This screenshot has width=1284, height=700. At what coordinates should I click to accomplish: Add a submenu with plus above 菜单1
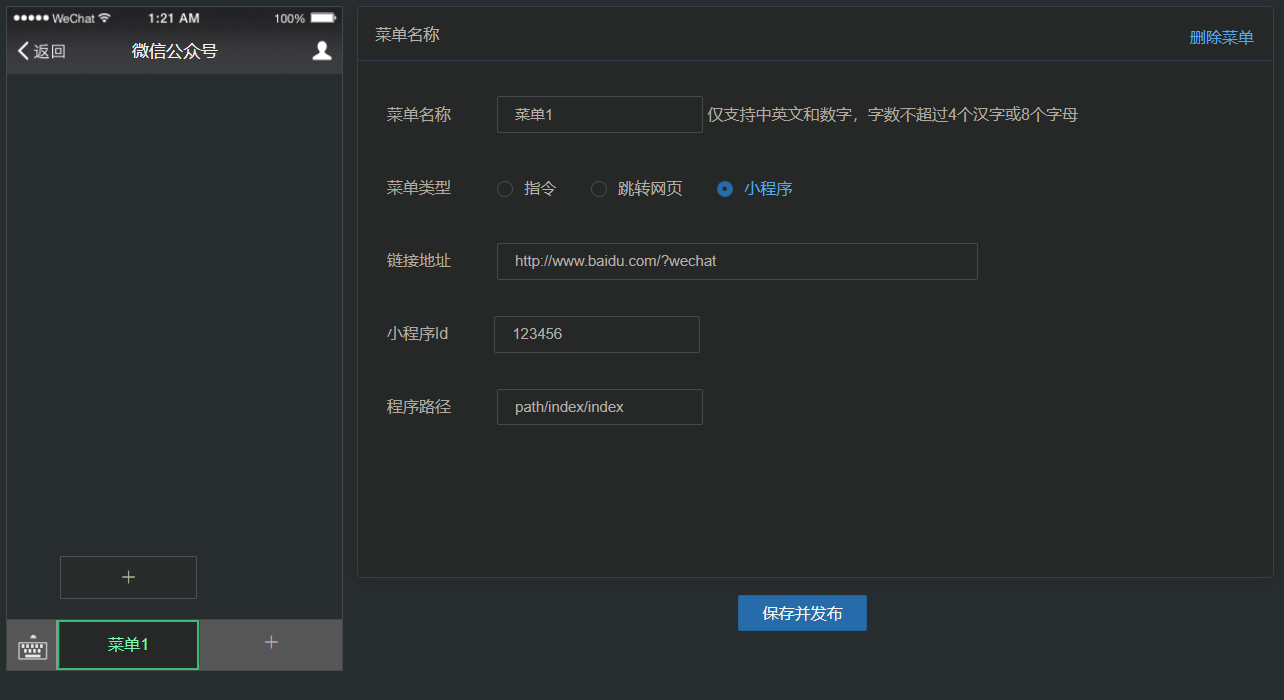[x=128, y=577]
